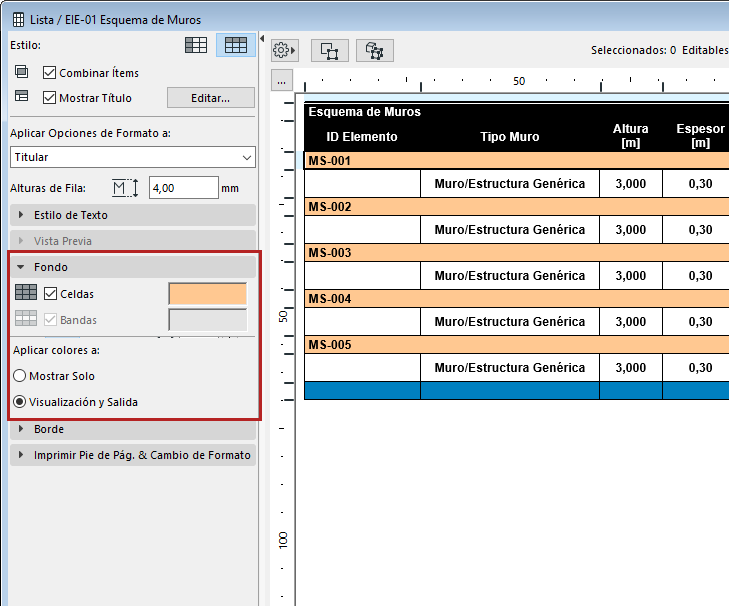
Task: Click the select in 2D toolbar icon
Action: coord(330,50)
